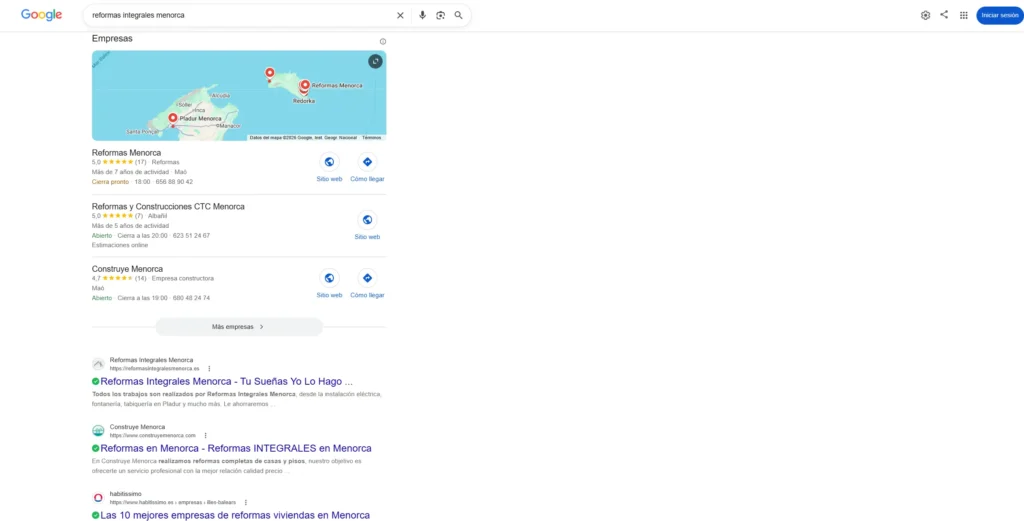Click the green check beside Reformas Integrales title
Screen dimensions: 1024x521
tap(95, 381)
